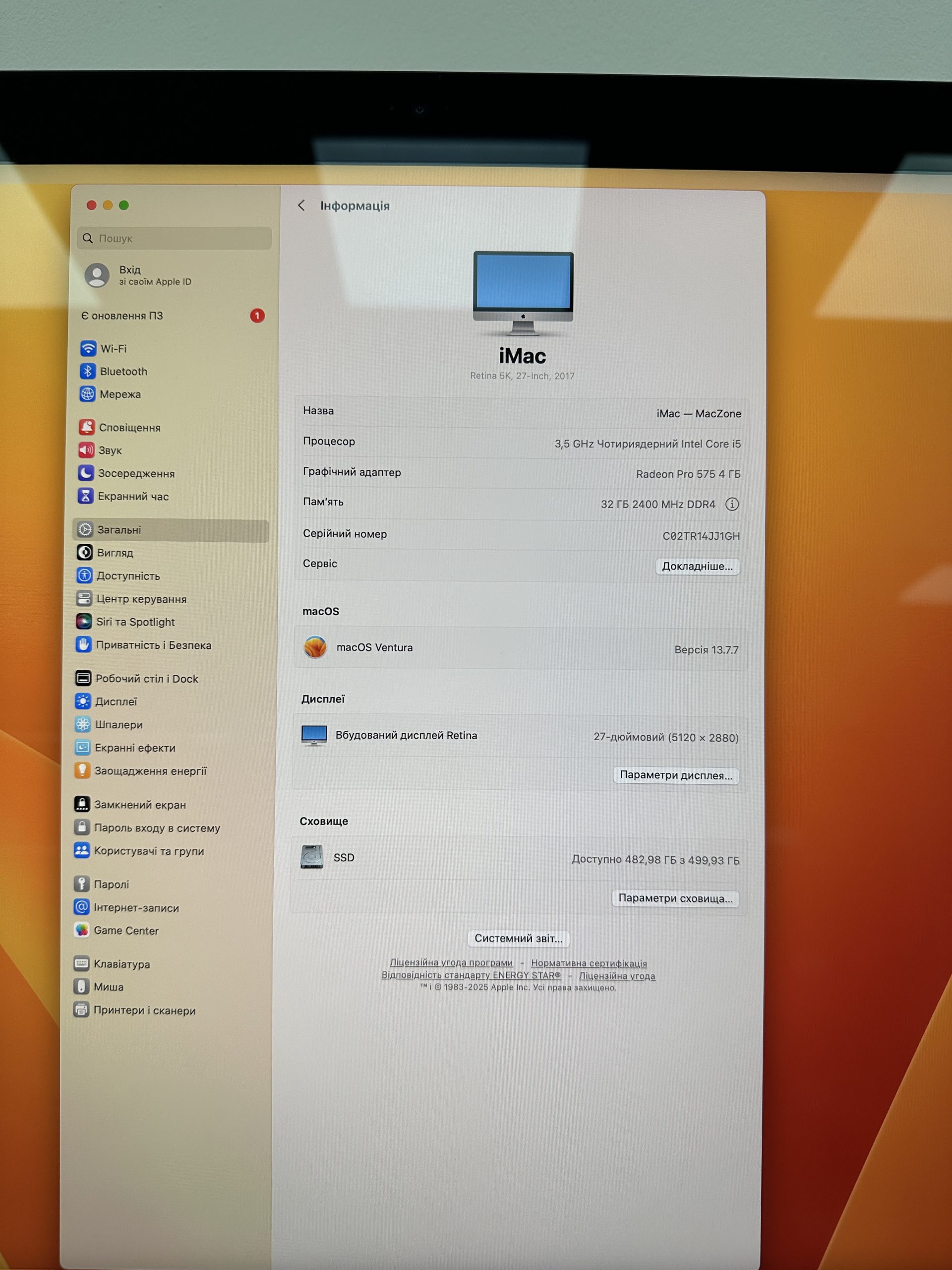Open Клавіатура keyboard icon
The height and width of the screenshot is (1270, 952).
click(x=81, y=963)
